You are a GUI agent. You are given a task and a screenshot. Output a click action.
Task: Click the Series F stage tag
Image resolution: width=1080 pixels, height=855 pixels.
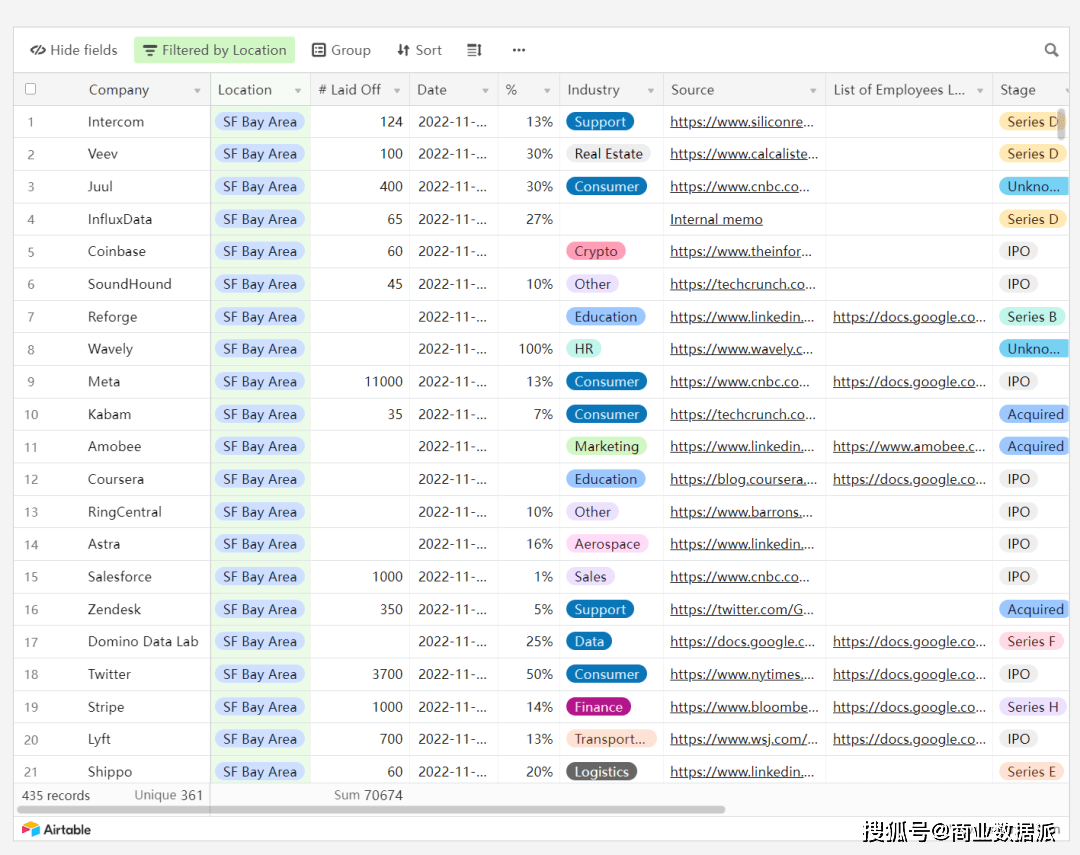click(1031, 641)
